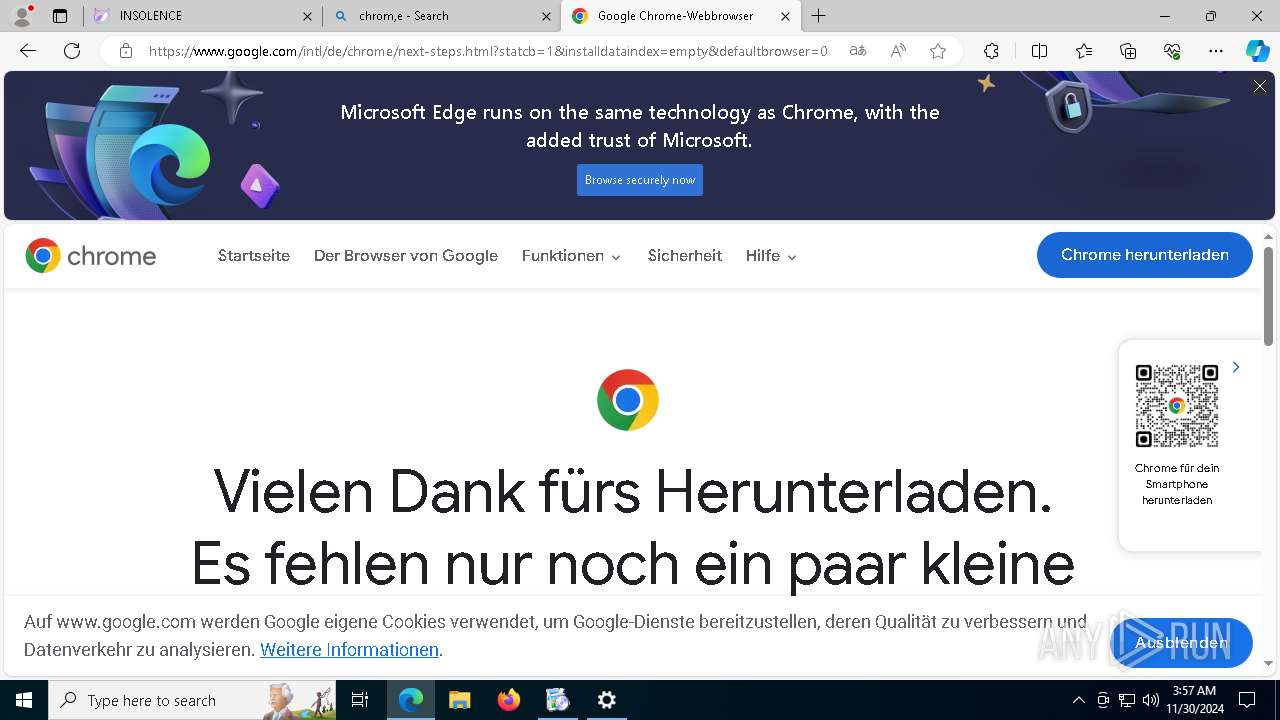
Task: Open the Favorites list icon
Action: (x=1084, y=51)
